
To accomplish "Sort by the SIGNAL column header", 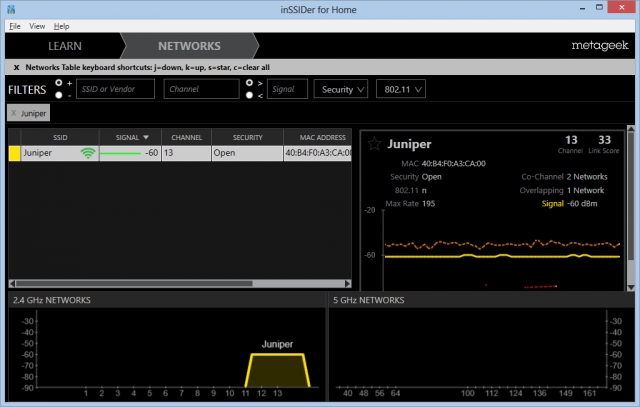I will (x=130, y=137).
